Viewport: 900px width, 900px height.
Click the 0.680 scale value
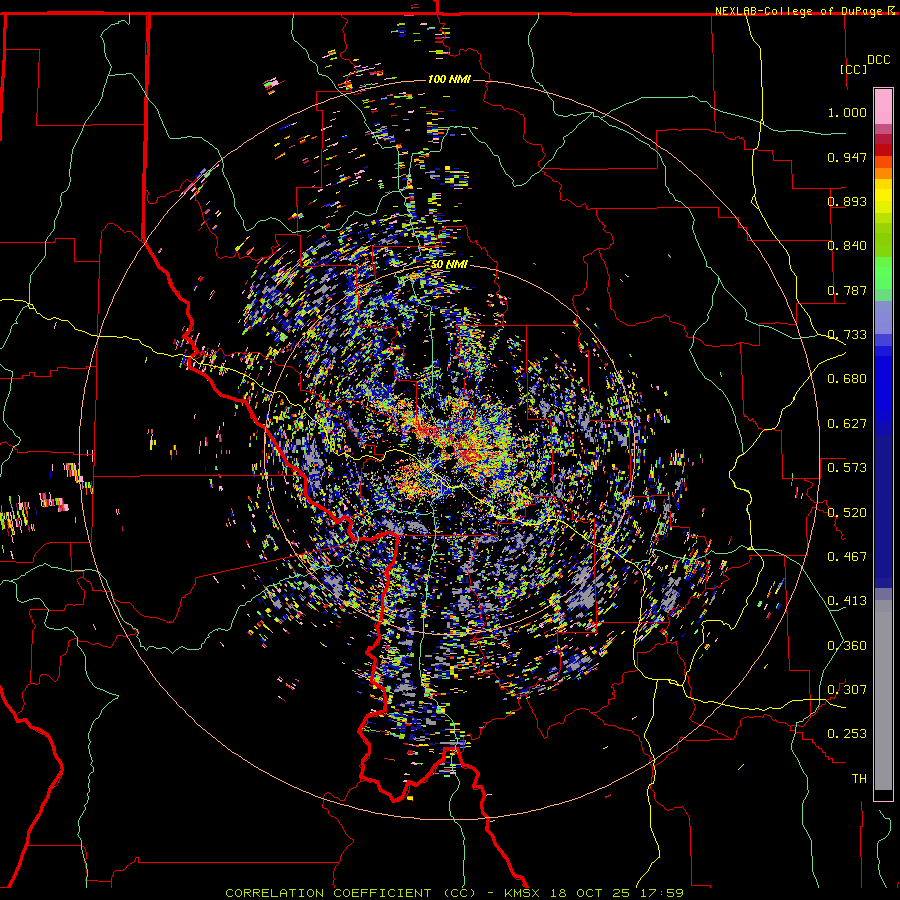tap(847, 379)
